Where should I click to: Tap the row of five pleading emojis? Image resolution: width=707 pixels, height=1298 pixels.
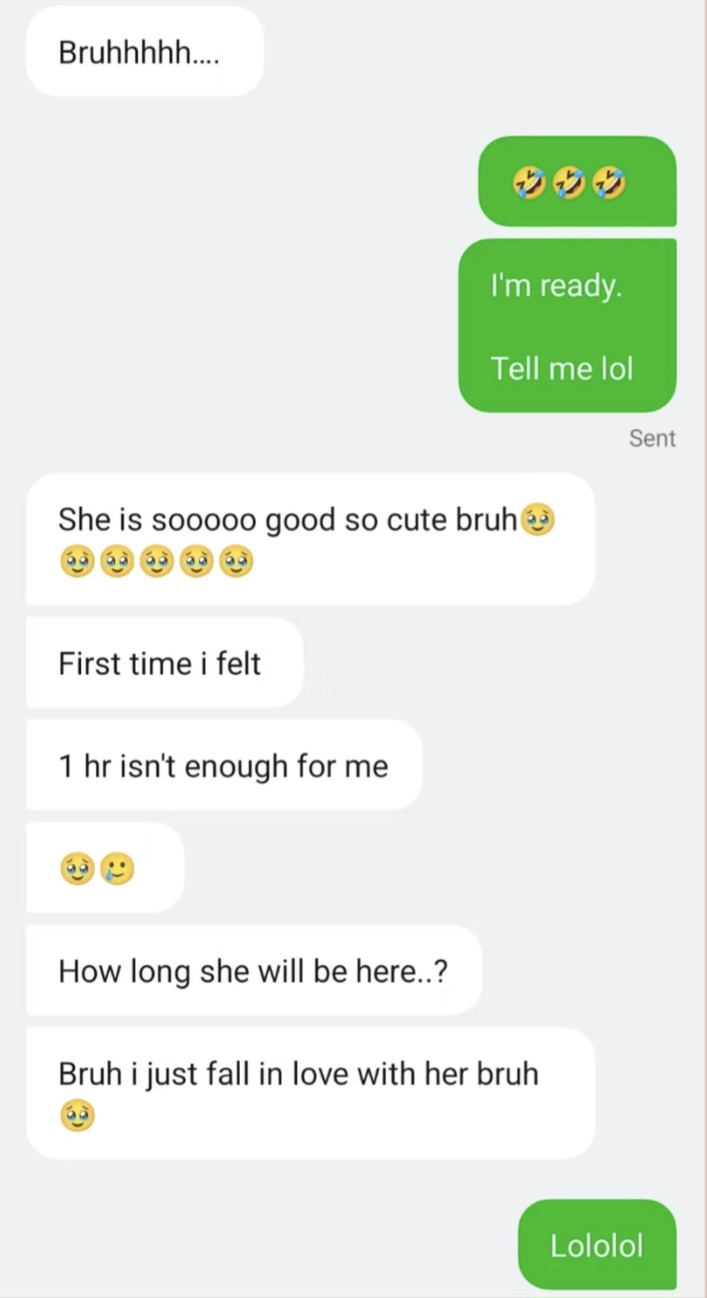(156, 562)
